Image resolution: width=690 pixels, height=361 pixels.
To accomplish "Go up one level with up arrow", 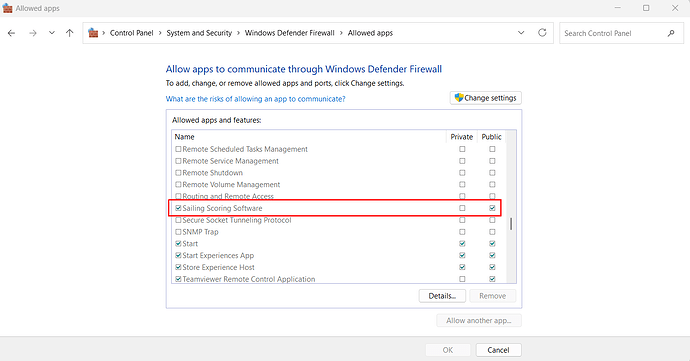I will (x=70, y=33).
